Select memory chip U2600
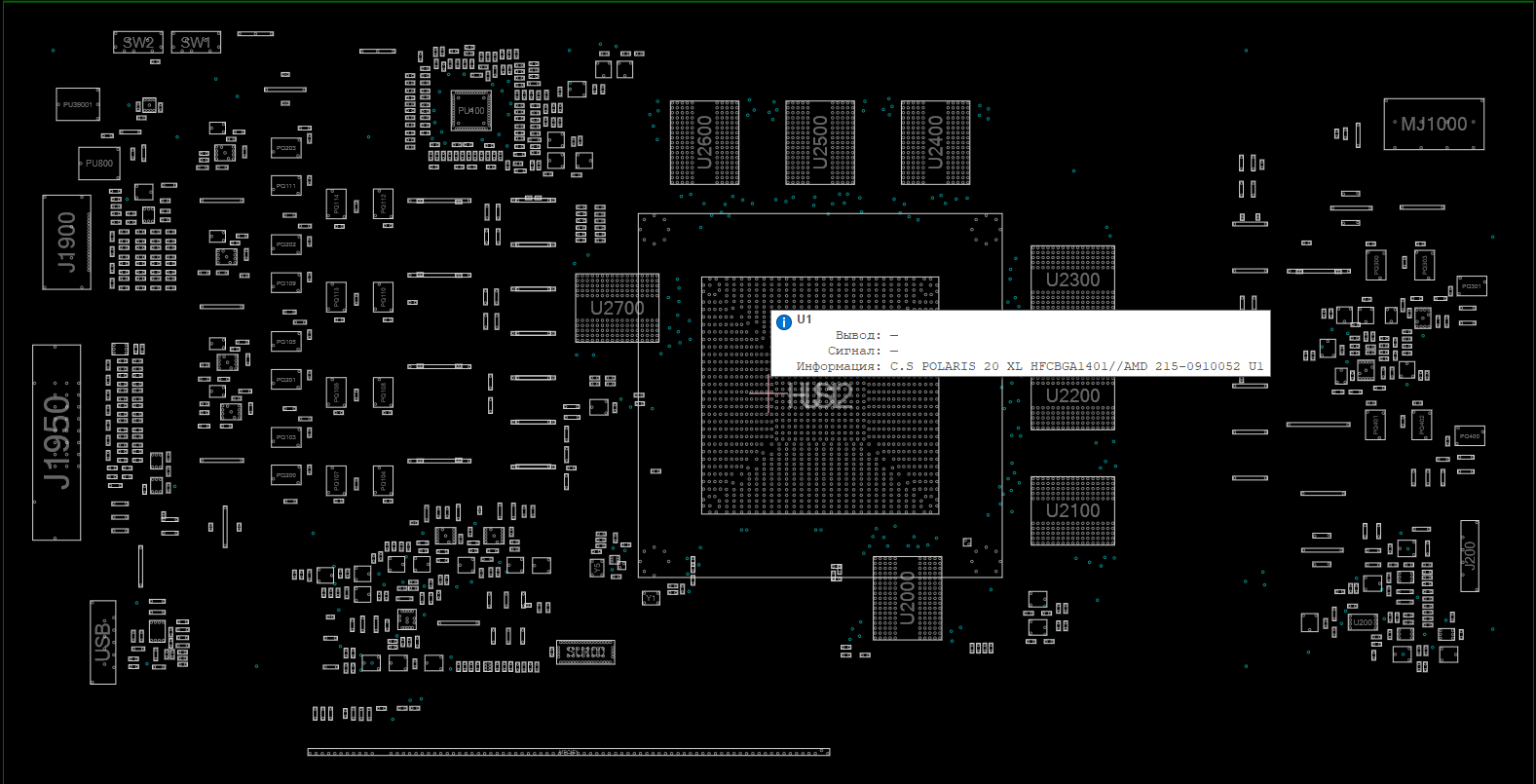The width and height of the screenshot is (1536, 784). tap(704, 142)
